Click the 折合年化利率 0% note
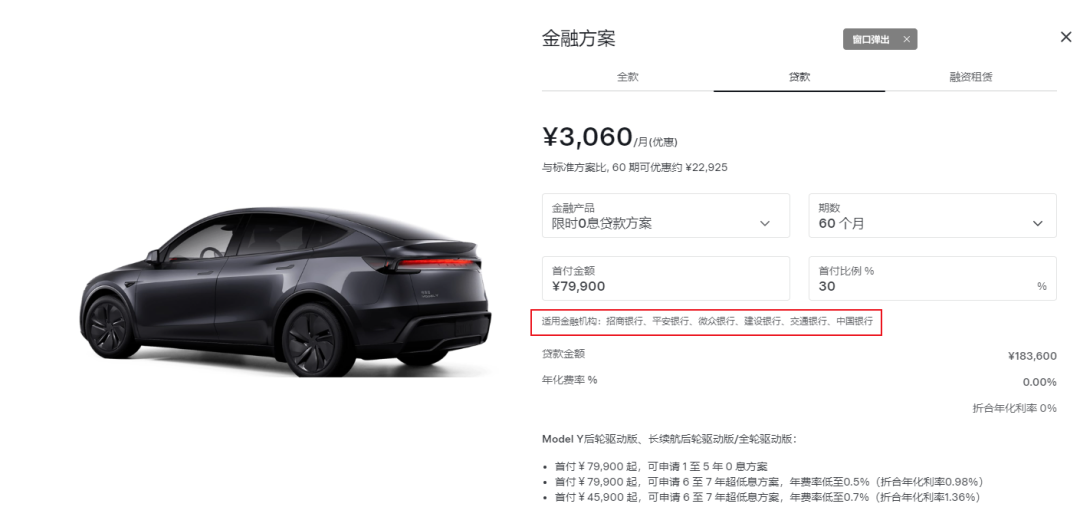The width and height of the screenshot is (1080, 517). [x=1014, y=408]
